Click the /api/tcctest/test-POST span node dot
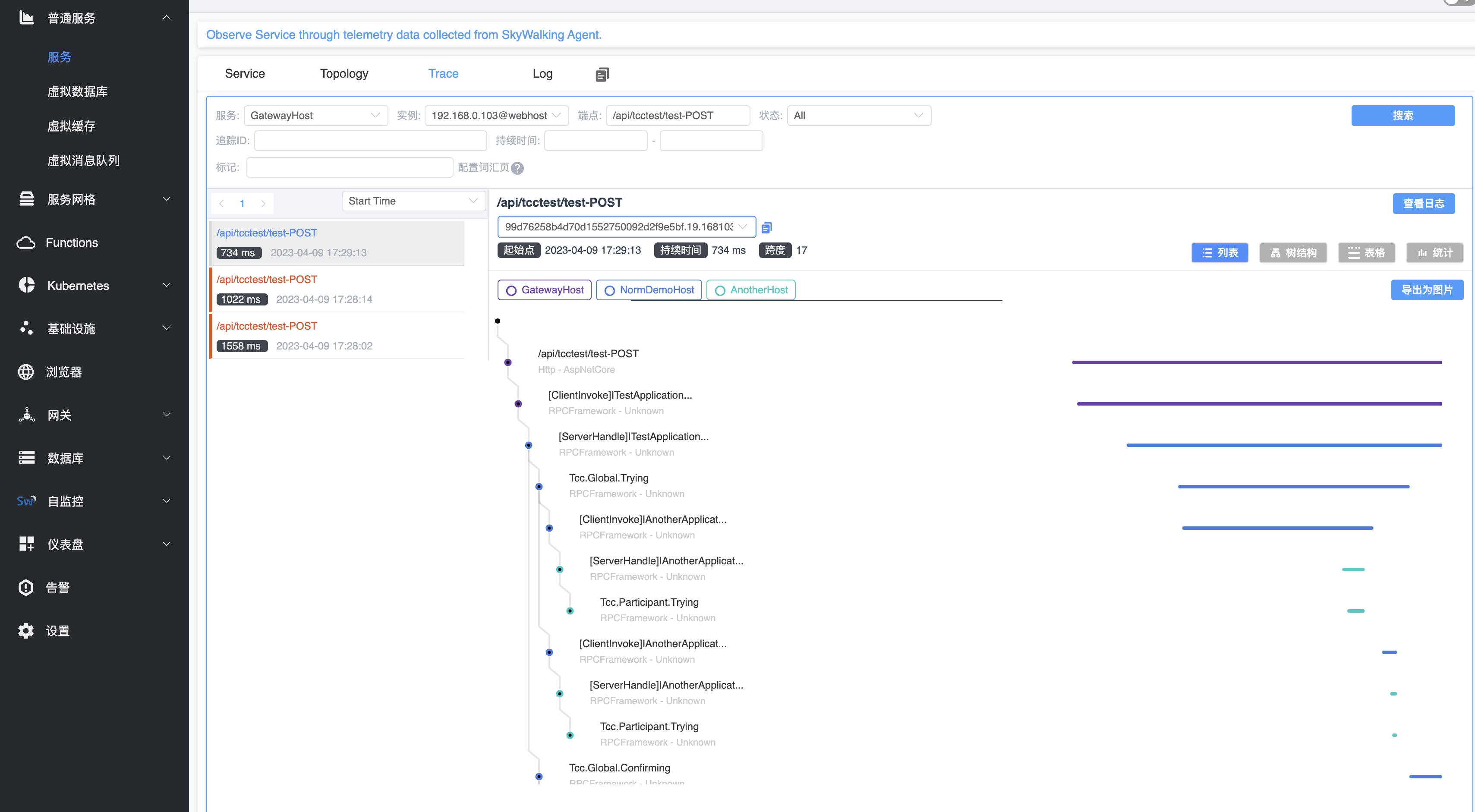 coord(508,362)
